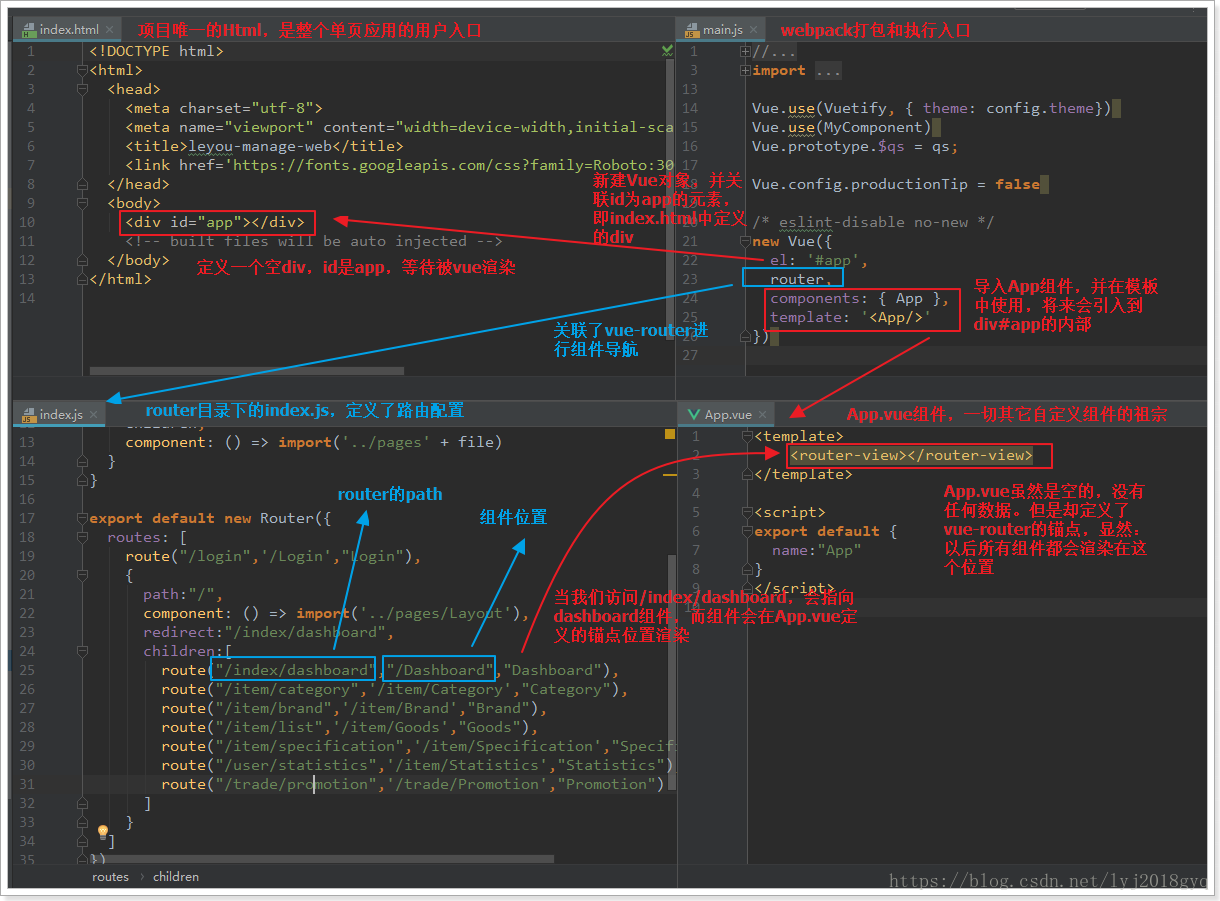Switch to the App.vue editor tab

(x=727, y=414)
